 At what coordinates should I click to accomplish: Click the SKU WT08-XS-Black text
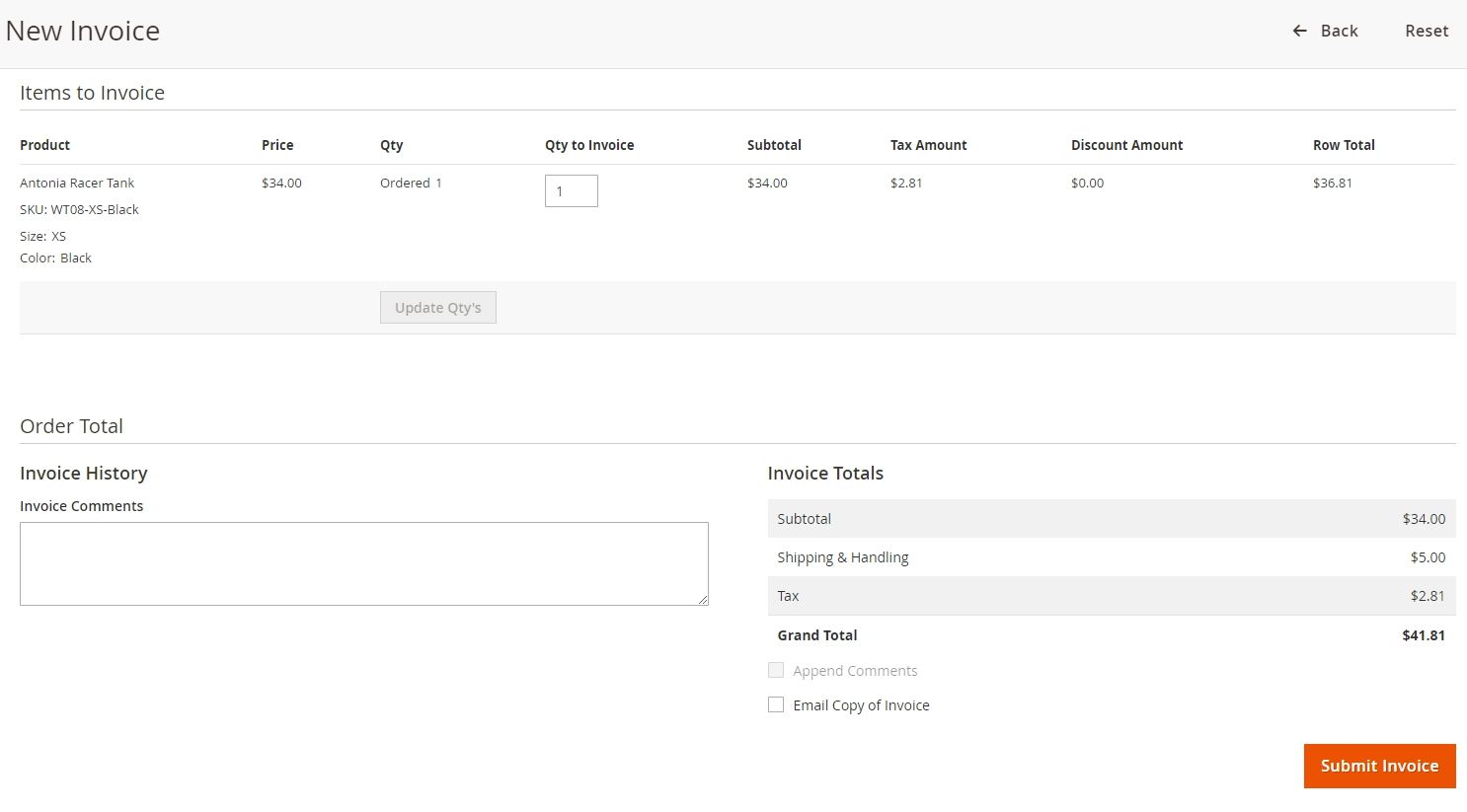pos(79,209)
